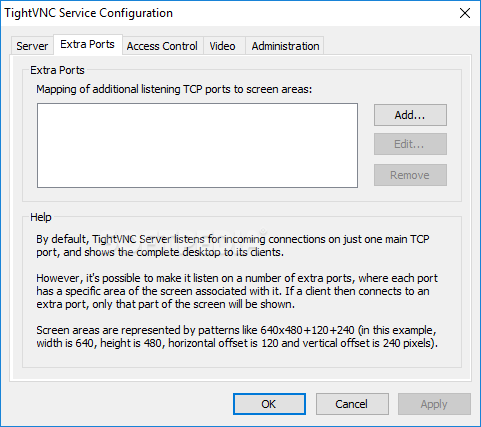Confirm settings with the OK button
The image size is (481, 427).
click(x=269, y=404)
